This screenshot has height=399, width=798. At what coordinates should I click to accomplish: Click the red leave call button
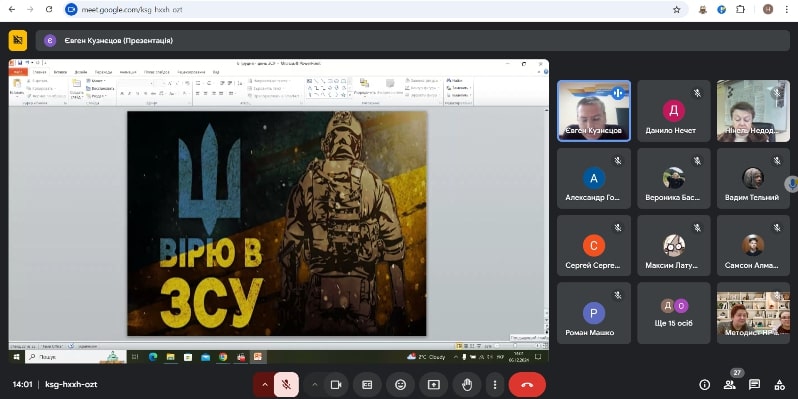pos(527,385)
